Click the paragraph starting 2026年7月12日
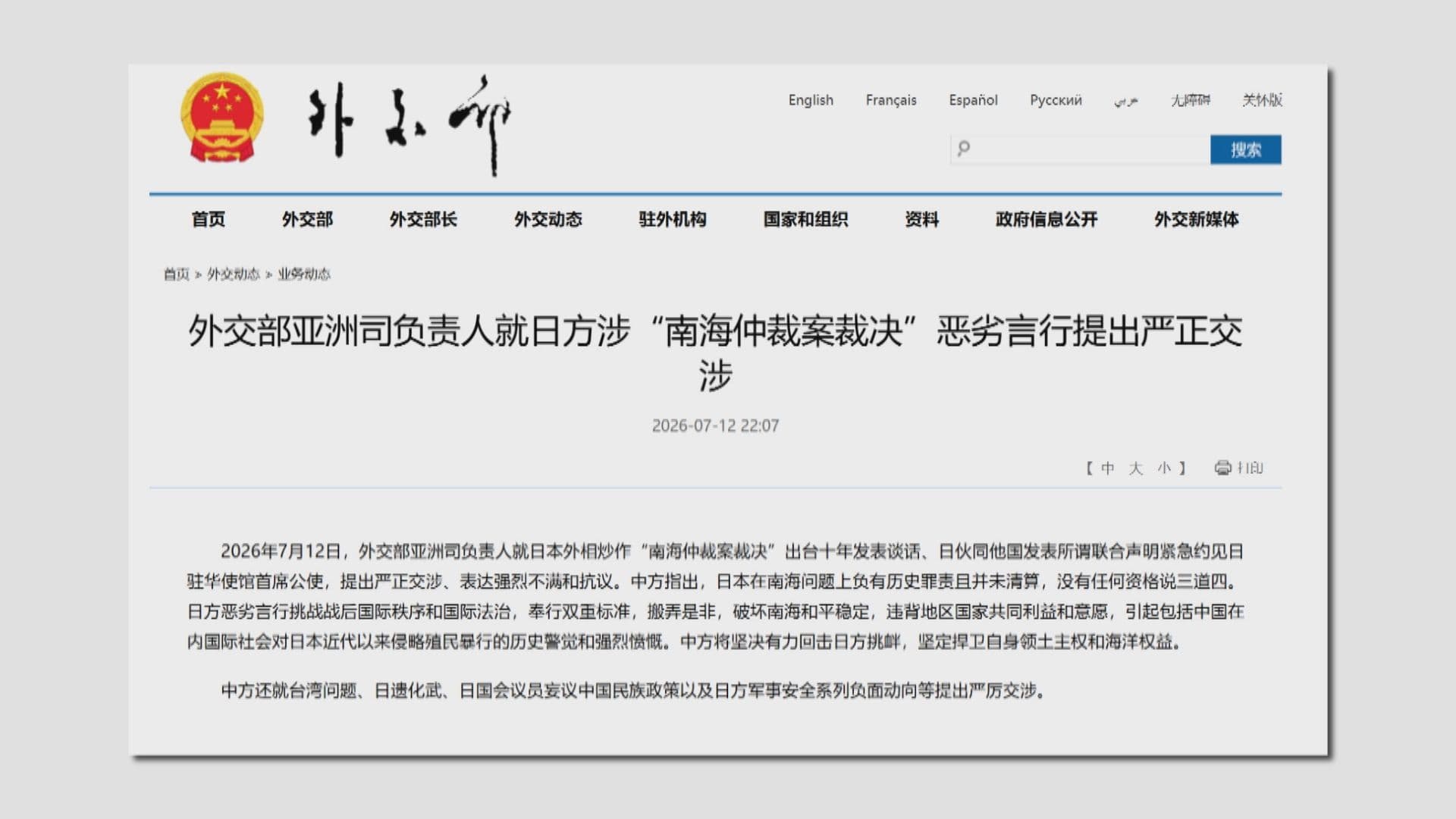Viewport: 1456px width, 819px height. click(x=715, y=596)
